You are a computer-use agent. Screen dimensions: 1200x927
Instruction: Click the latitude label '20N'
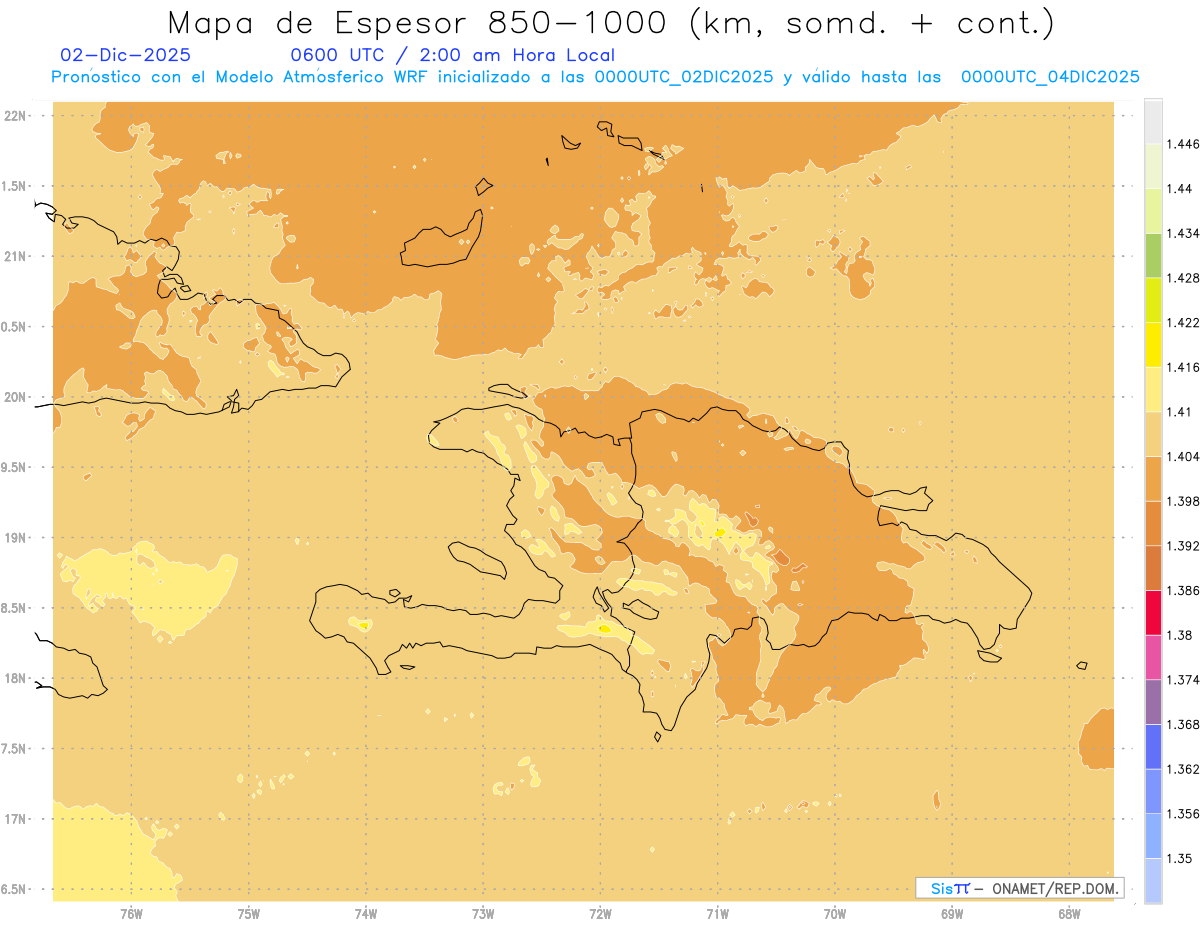click(17, 397)
